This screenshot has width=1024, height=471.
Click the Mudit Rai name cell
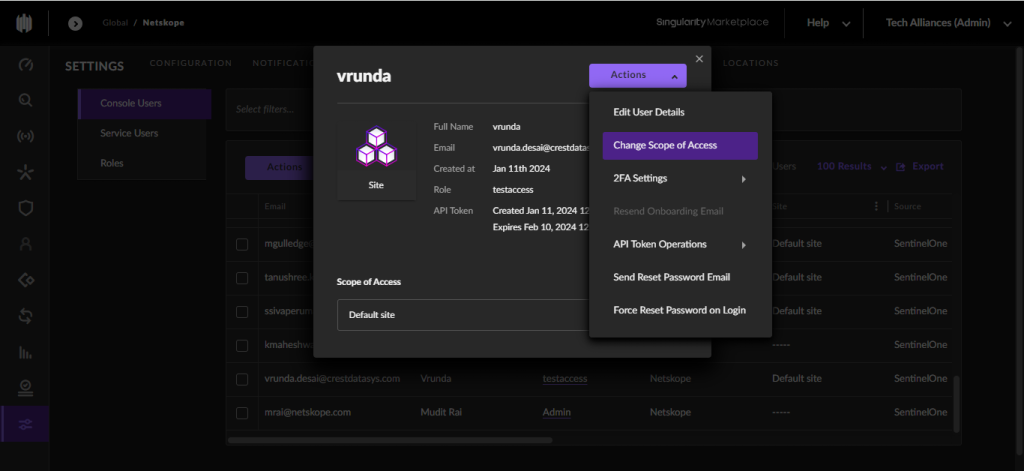coord(441,413)
